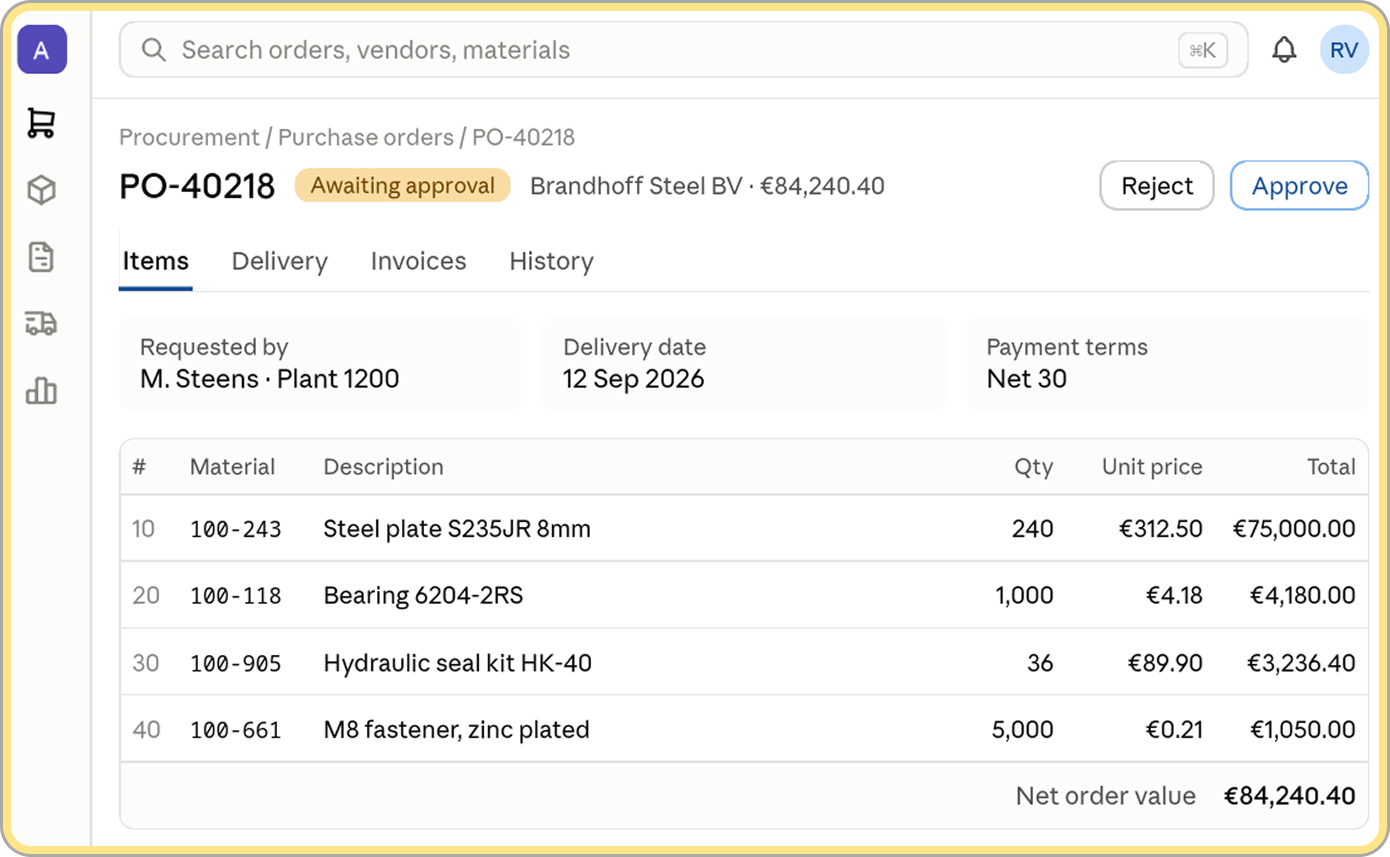The width and height of the screenshot is (1390, 857).
Task: Click the Description column header
Action: (383, 467)
